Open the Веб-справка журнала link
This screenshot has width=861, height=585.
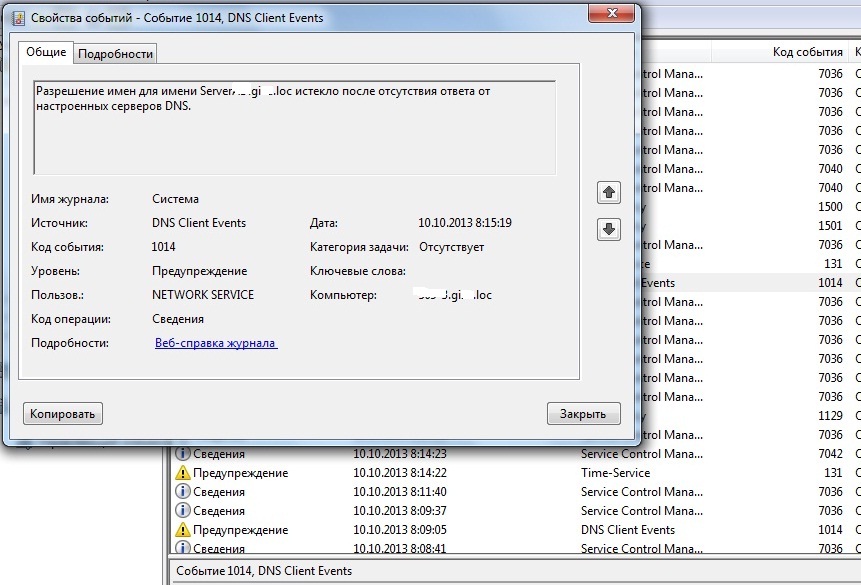click(216, 343)
